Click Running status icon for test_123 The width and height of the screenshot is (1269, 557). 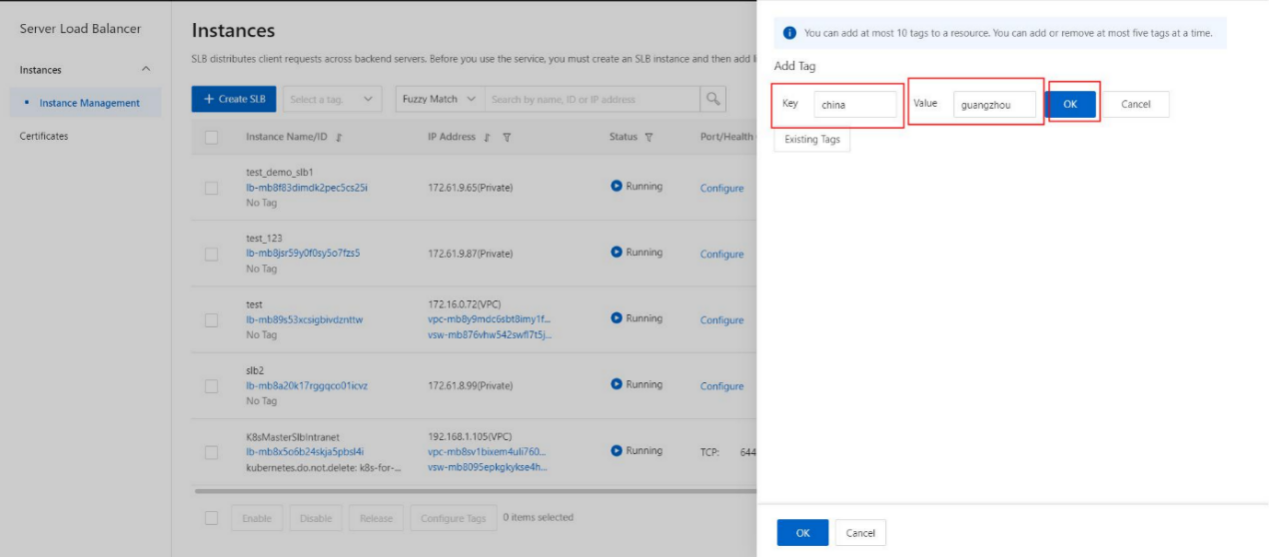(616, 252)
